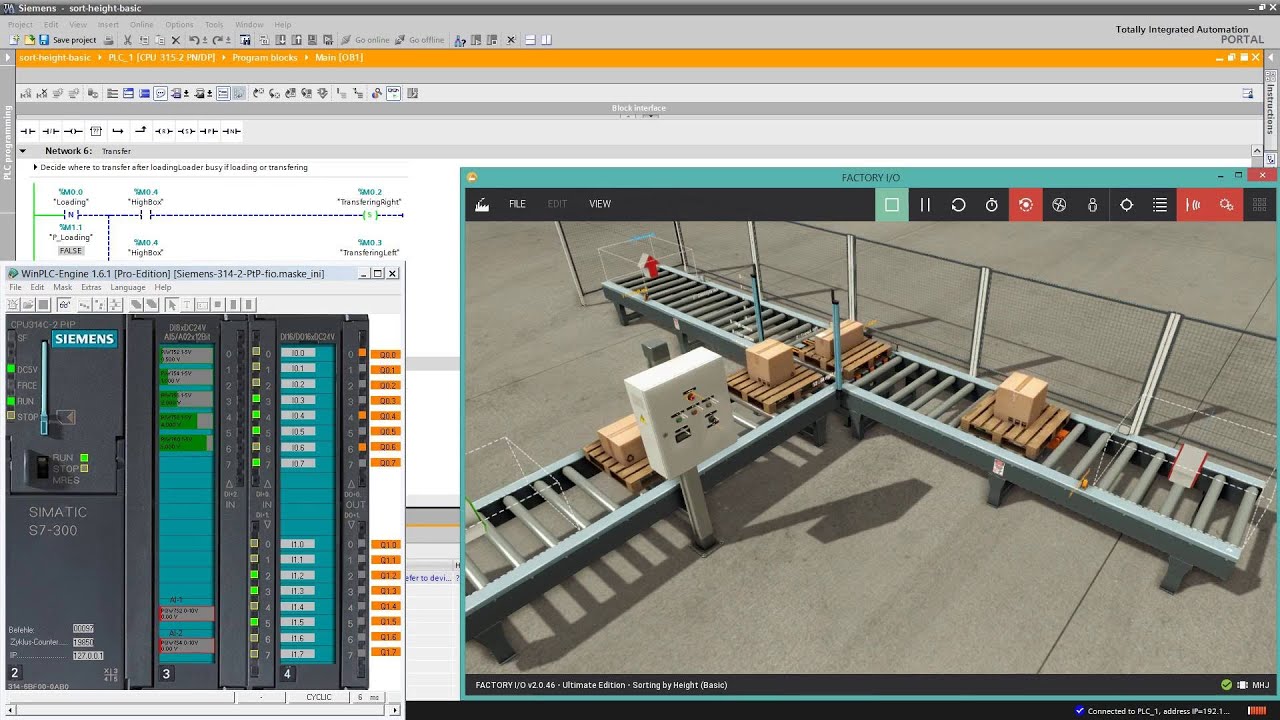Screen dimensions: 1280x720
Task: Click the TIA Portal print icon
Action: 111,40
